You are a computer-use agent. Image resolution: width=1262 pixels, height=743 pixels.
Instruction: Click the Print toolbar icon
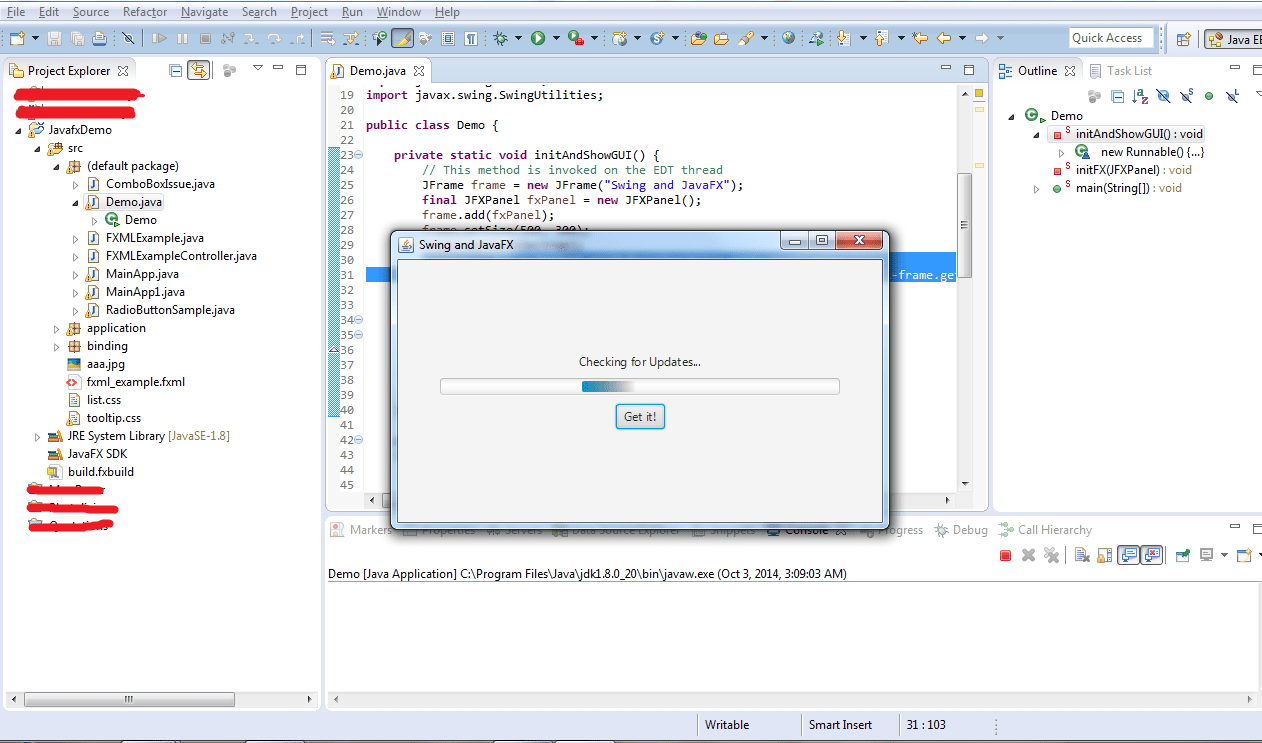100,38
